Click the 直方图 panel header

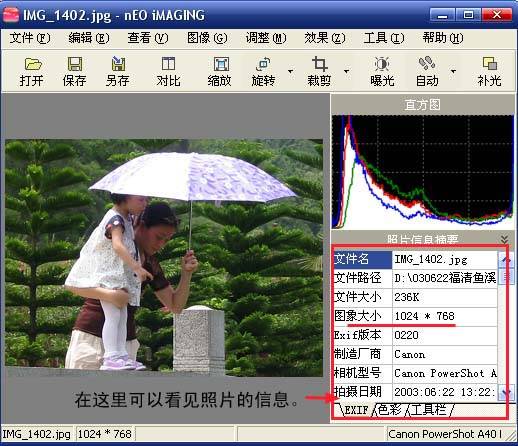click(422, 105)
